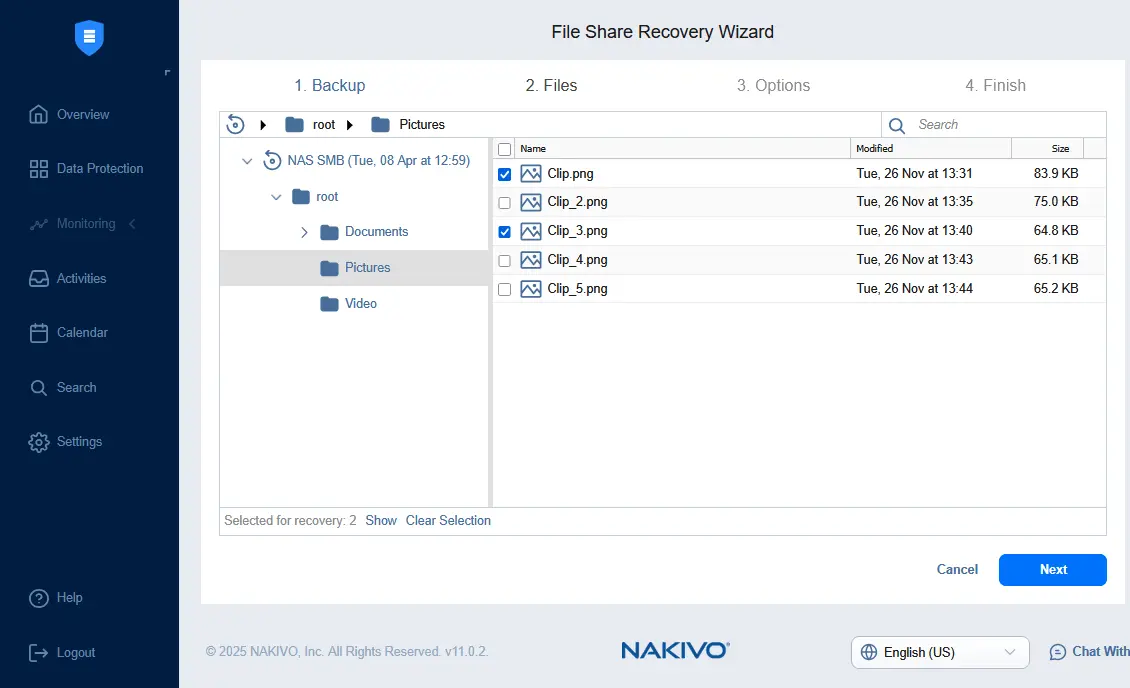Image resolution: width=1130 pixels, height=688 pixels.
Task: Check the Clip_5.png checkbox
Action: click(x=504, y=290)
